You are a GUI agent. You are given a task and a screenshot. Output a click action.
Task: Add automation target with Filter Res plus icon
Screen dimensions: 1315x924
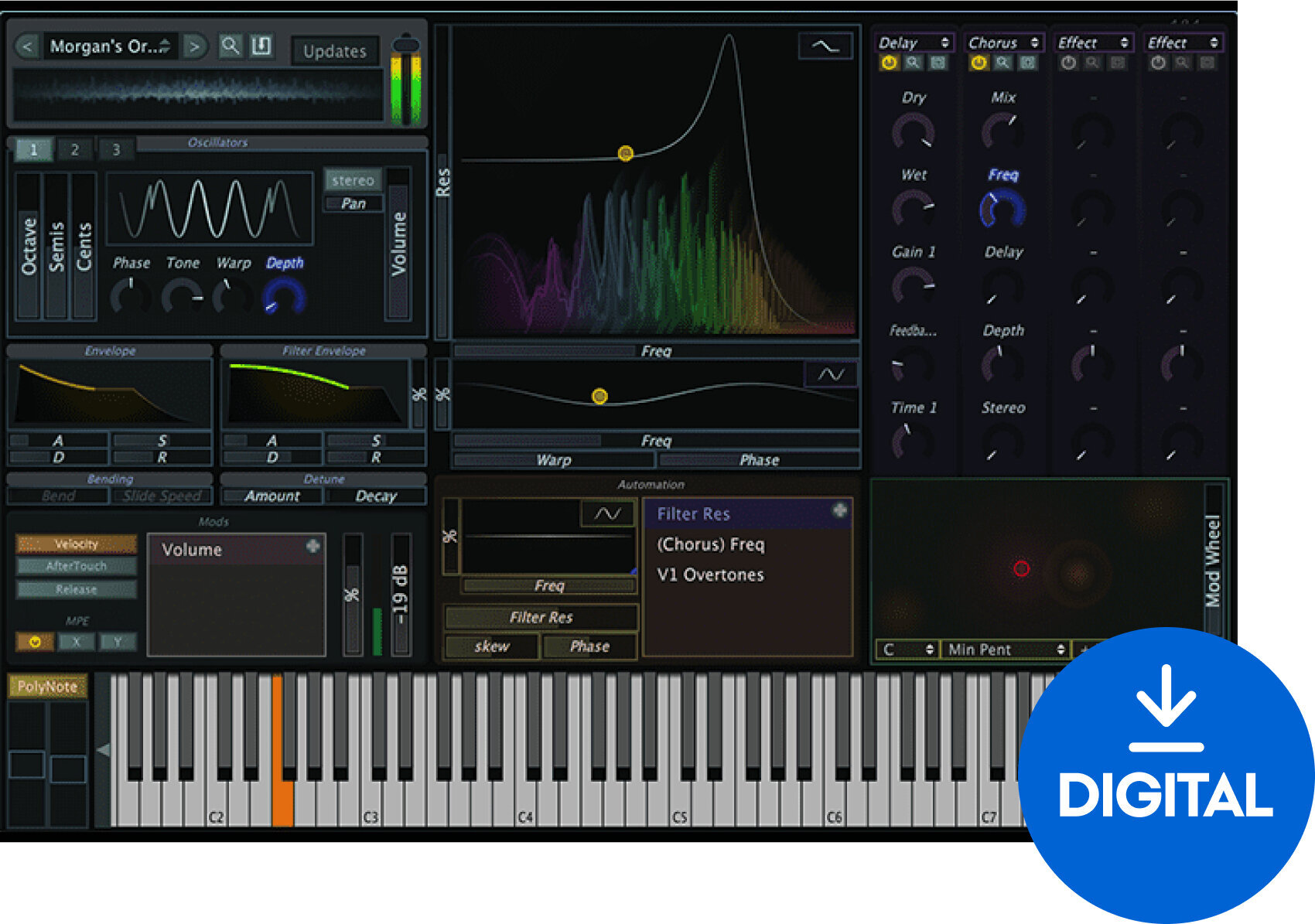(839, 510)
